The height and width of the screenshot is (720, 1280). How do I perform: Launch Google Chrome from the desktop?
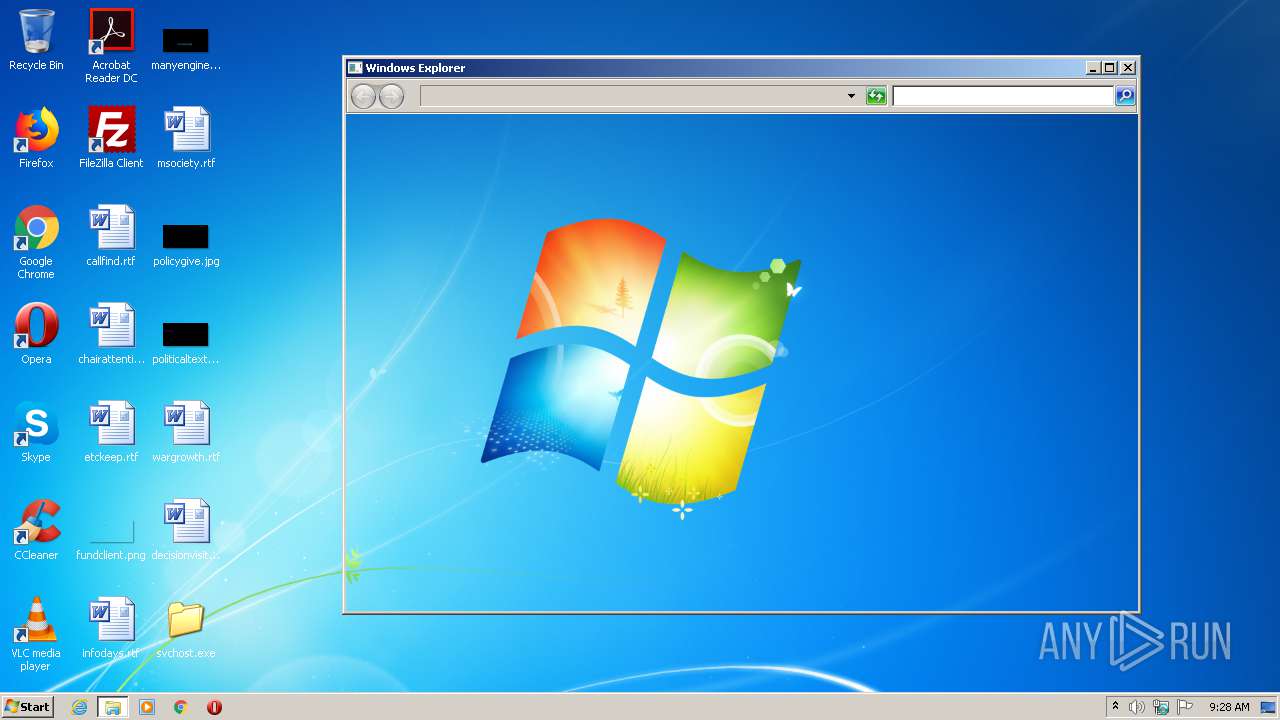(x=36, y=243)
